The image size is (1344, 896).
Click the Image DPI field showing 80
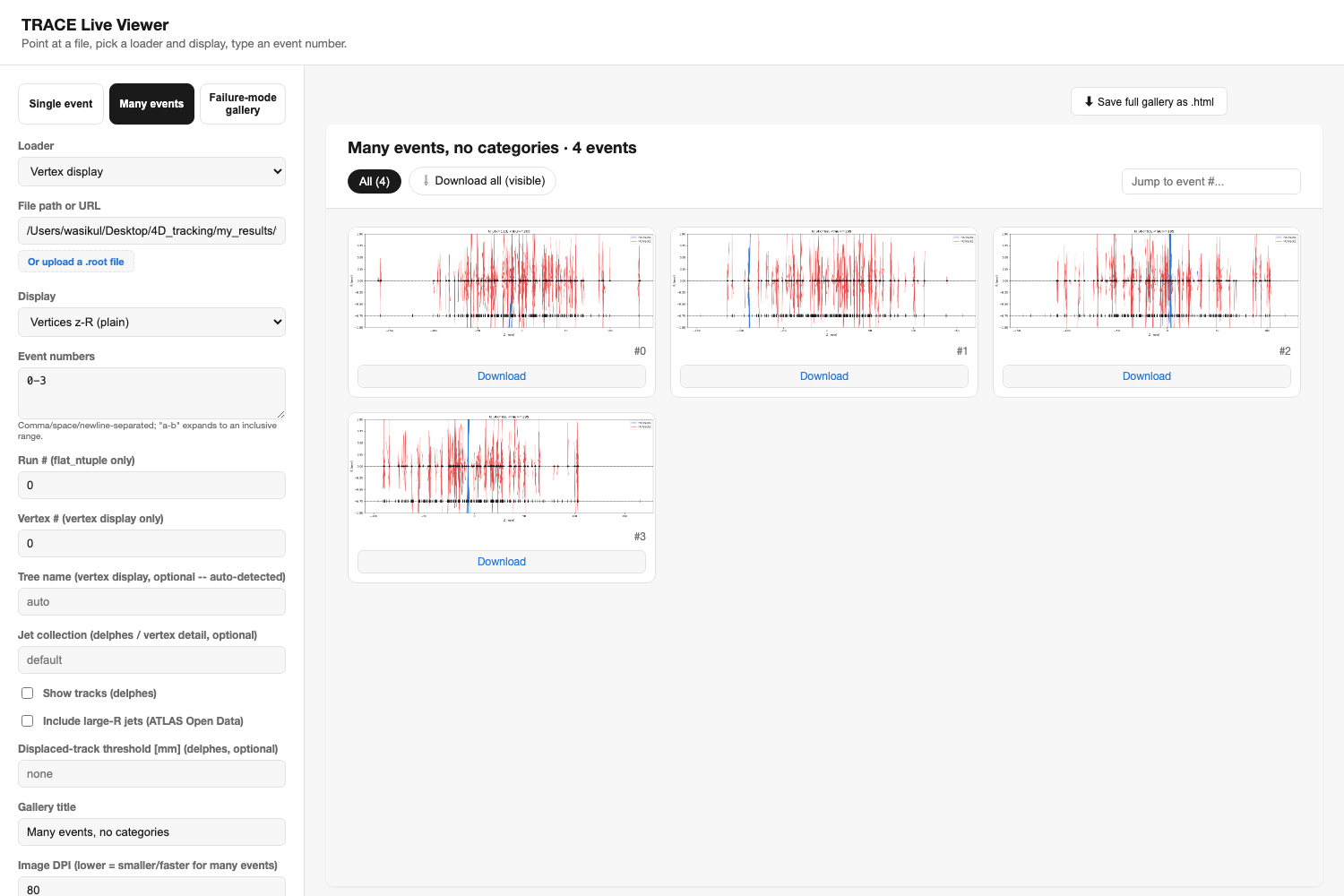click(x=151, y=887)
